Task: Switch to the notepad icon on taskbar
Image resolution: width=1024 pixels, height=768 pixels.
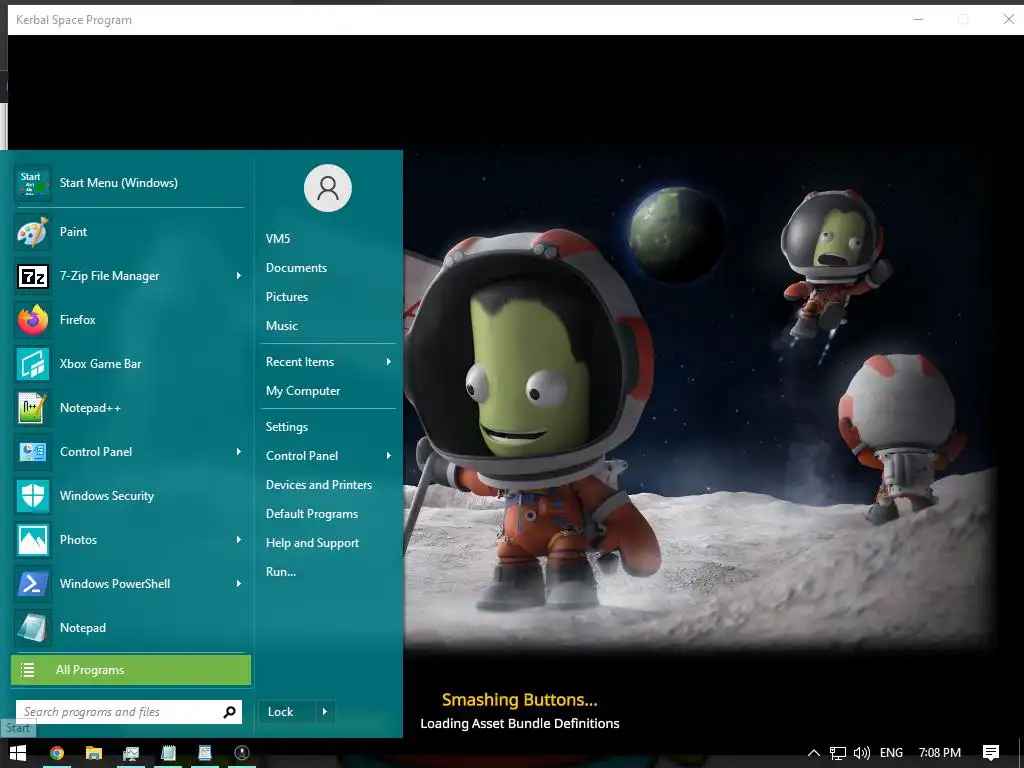Action: point(168,753)
